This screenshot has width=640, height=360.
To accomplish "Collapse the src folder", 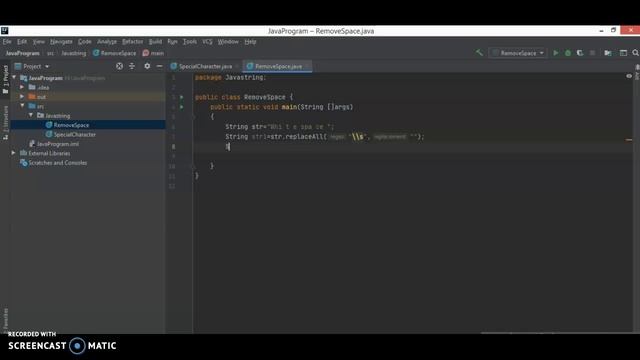I will [x=22, y=106].
